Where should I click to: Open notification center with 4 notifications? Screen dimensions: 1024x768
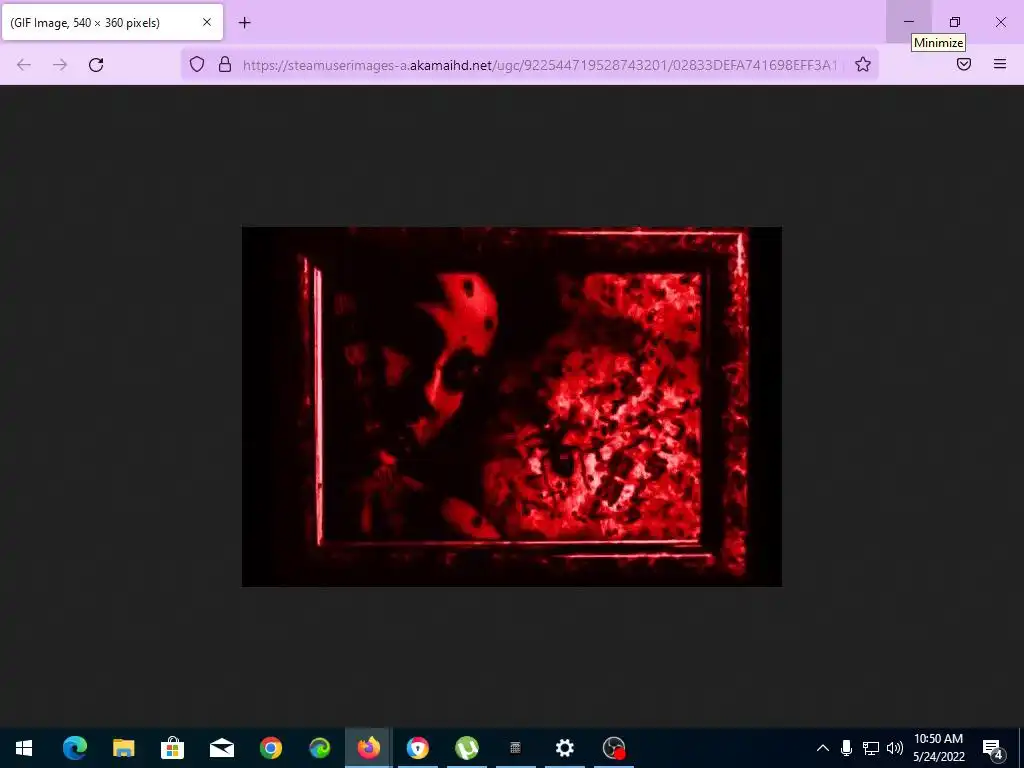click(993, 748)
